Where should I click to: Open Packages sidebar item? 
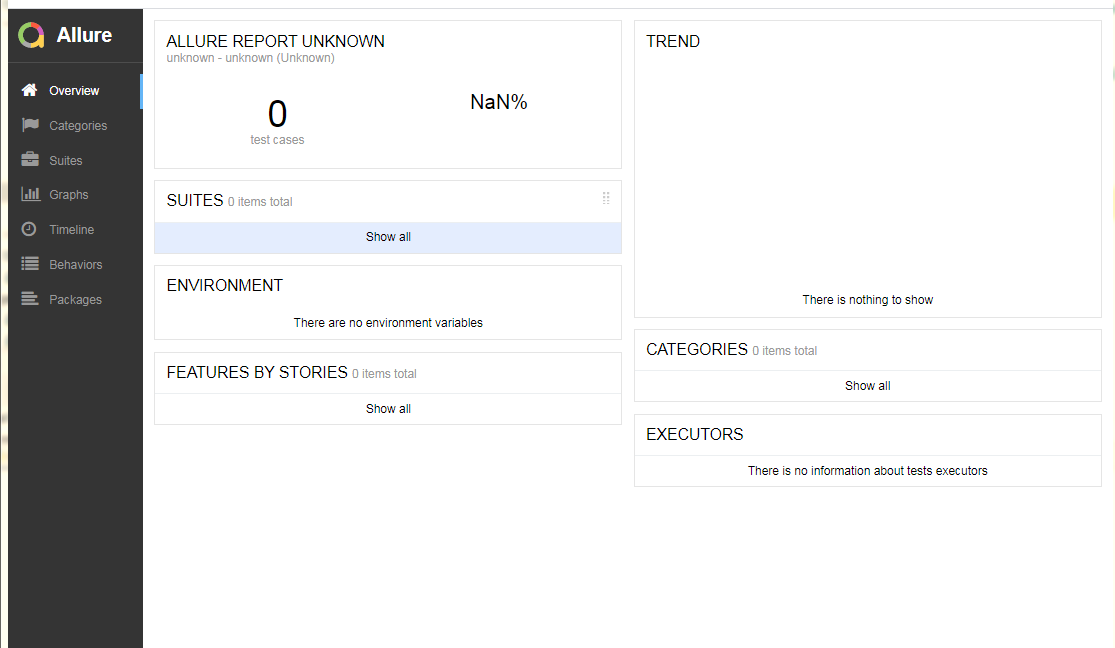(75, 299)
